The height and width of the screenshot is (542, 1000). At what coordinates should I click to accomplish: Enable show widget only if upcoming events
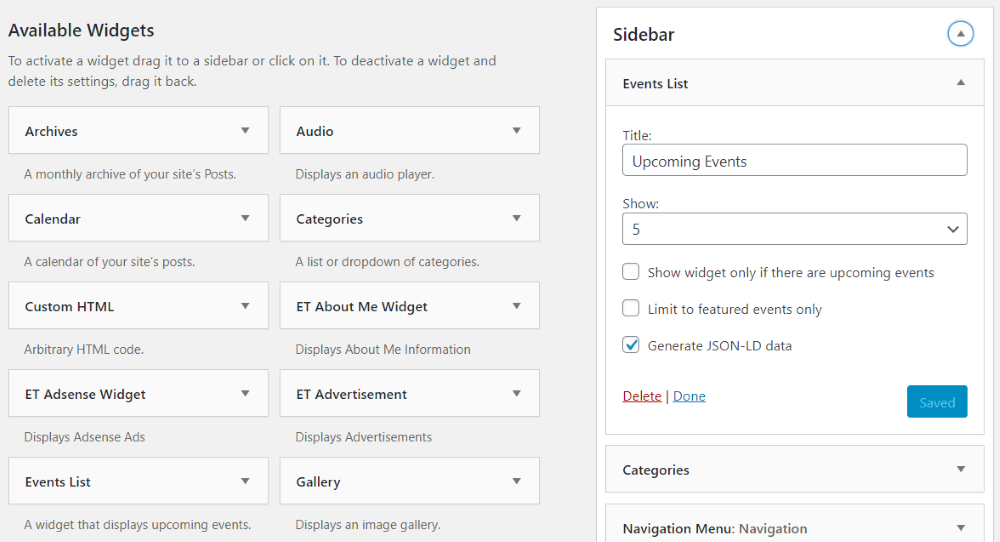(x=631, y=272)
